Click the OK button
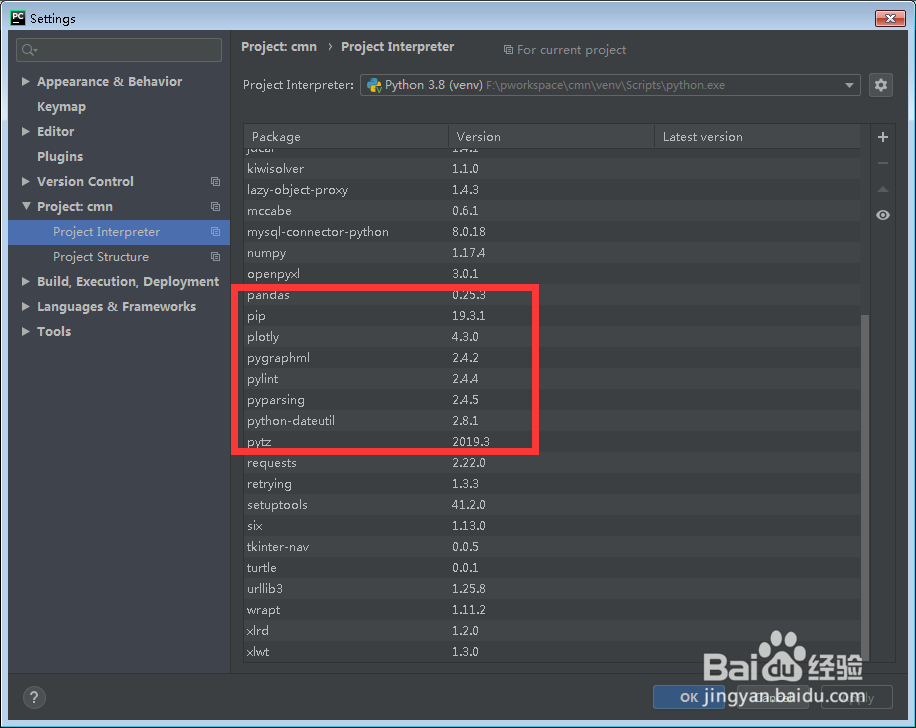 click(689, 697)
